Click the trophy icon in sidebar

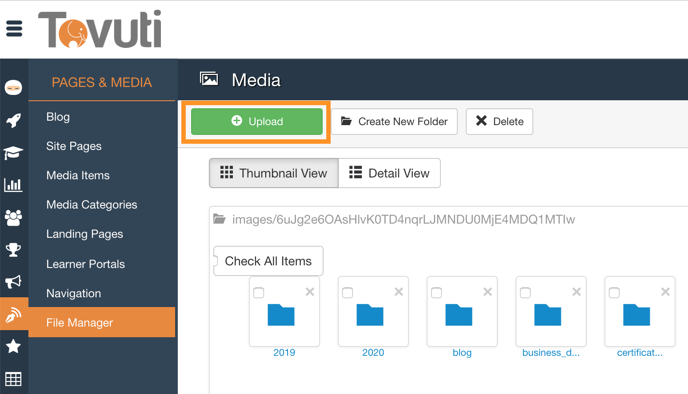point(13,250)
